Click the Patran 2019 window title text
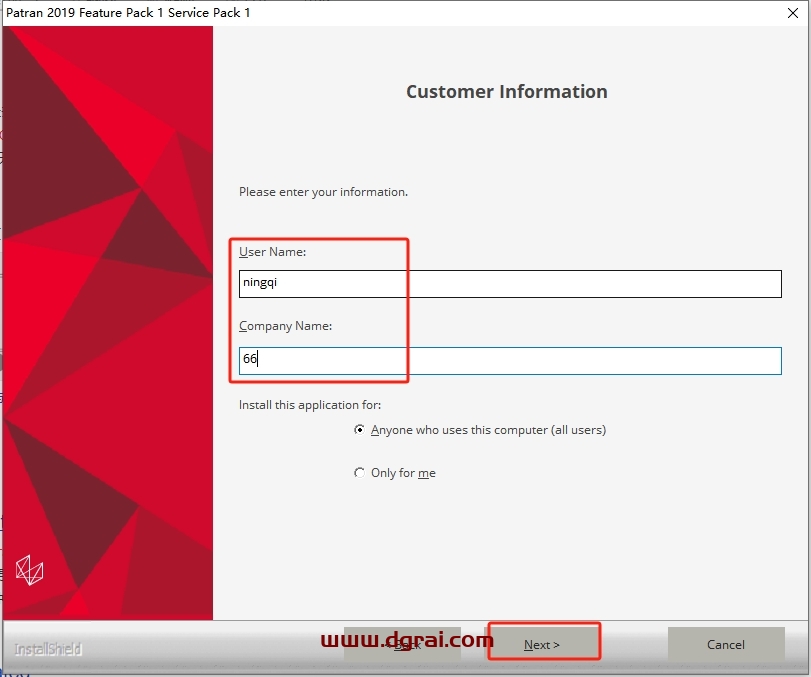Viewport: 811px width, 677px height. pos(128,13)
